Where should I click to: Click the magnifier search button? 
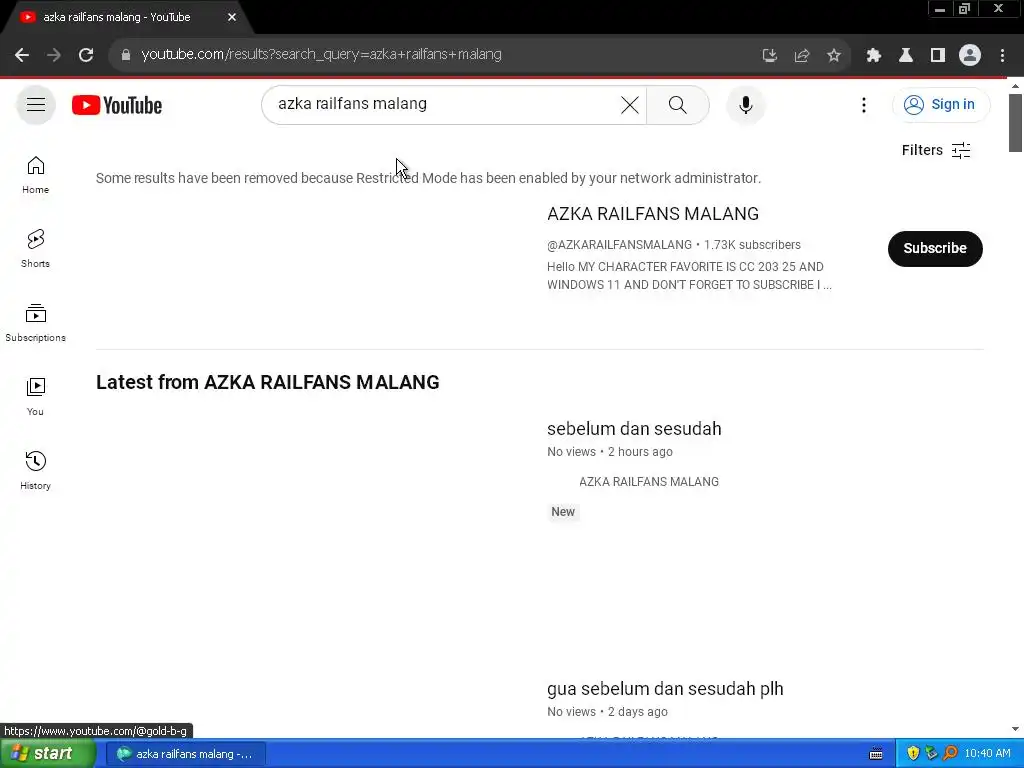(x=678, y=104)
